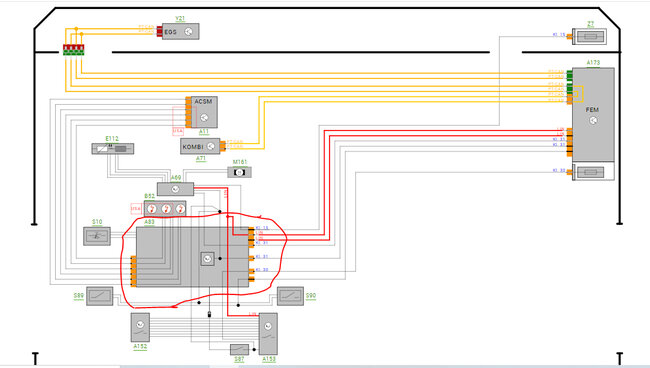Screen dimensions: 650x368
Task: Select the ACSM module box
Action: click(204, 112)
